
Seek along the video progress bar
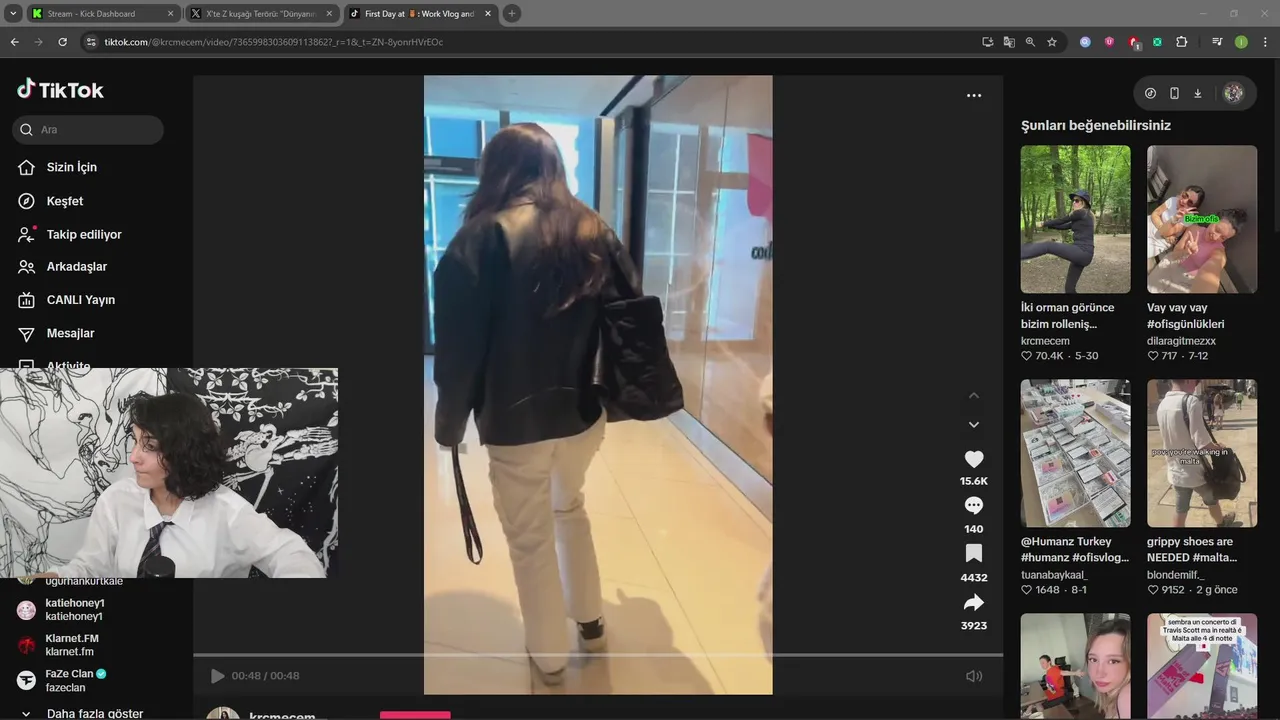598,655
